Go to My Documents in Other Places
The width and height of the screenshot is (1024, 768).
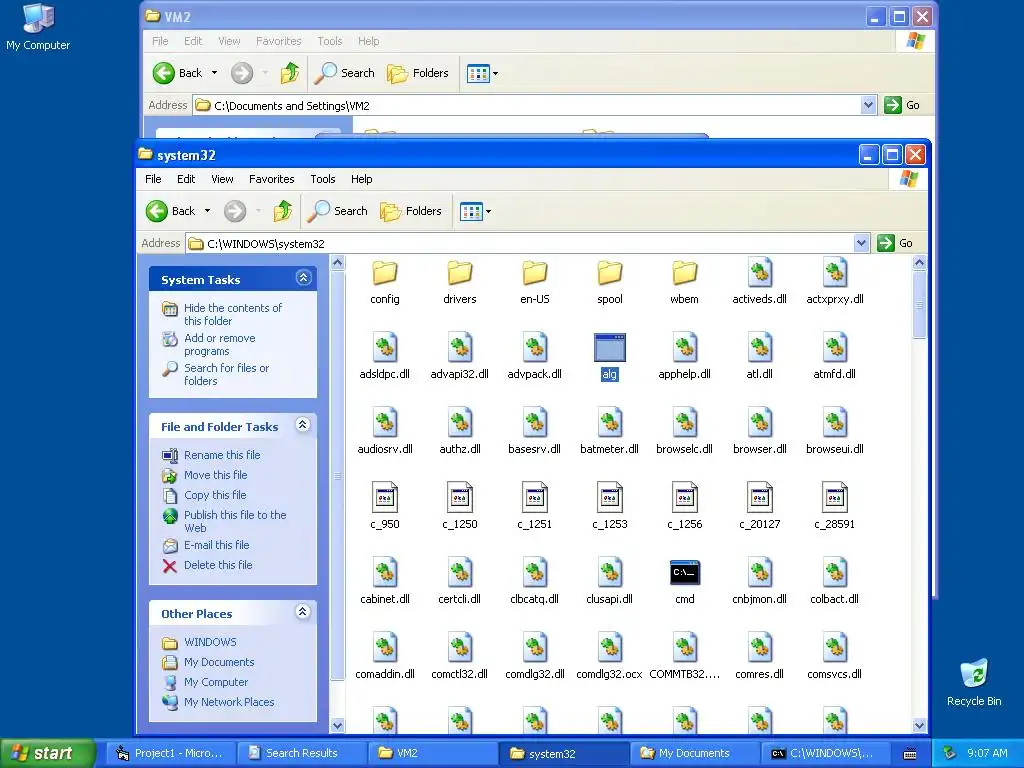pos(219,662)
